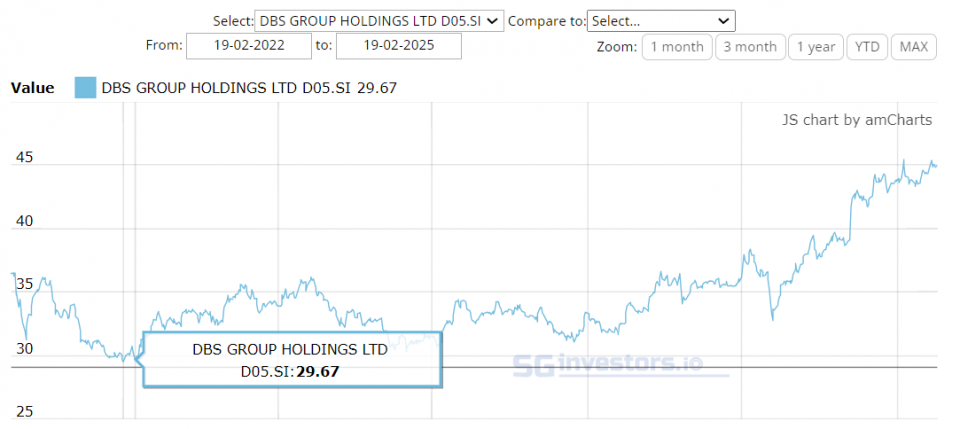The height and width of the screenshot is (429, 960).
Task: Zoom chart to 3 month
Action: pyautogui.click(x=751, y=47)
